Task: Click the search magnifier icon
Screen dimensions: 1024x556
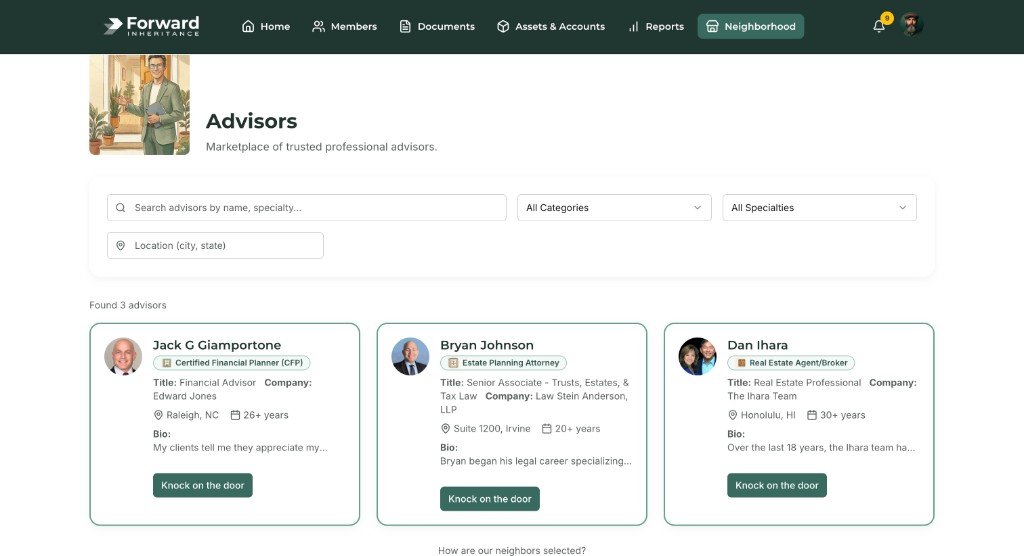Action: pos(121,208)
